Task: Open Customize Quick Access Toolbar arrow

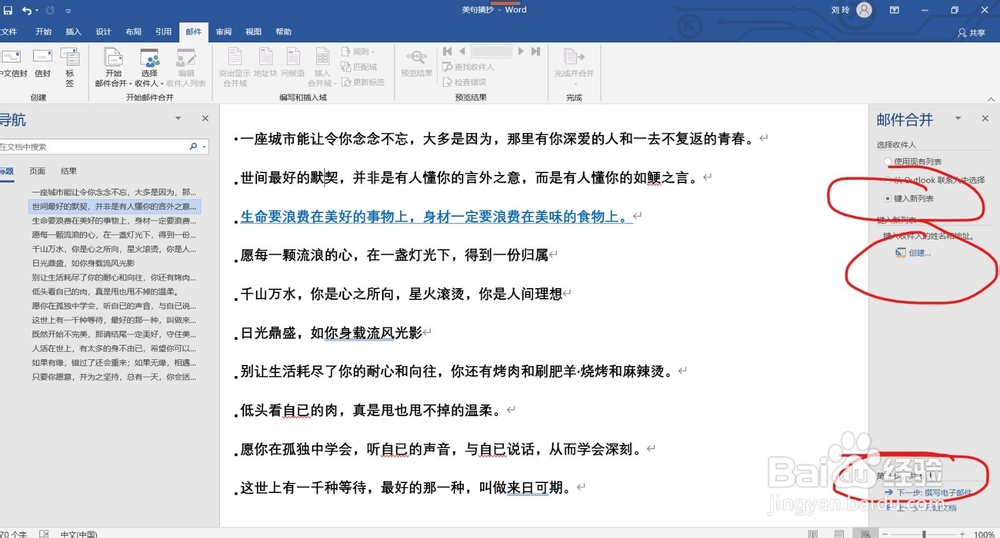Action: 68,11
